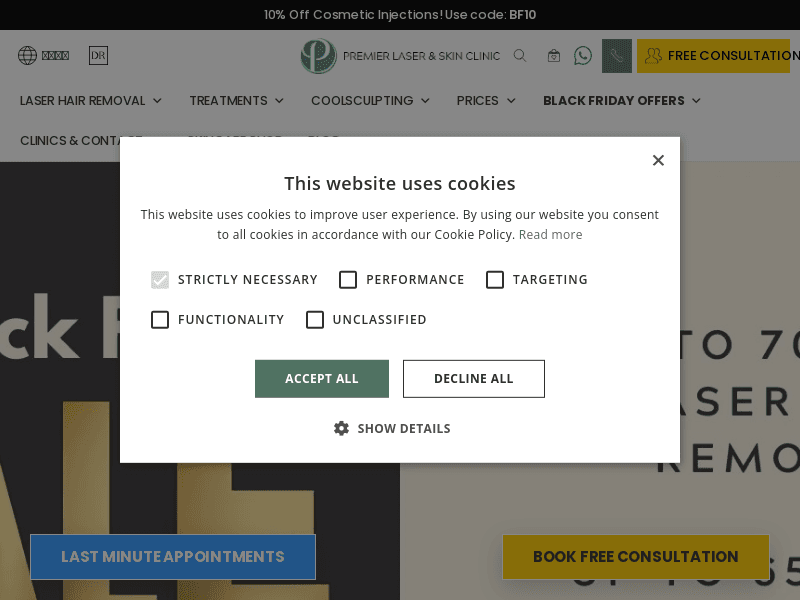Click the Show Details gear icon
This screenshot has height=600, width=800.
coord(342,428)
